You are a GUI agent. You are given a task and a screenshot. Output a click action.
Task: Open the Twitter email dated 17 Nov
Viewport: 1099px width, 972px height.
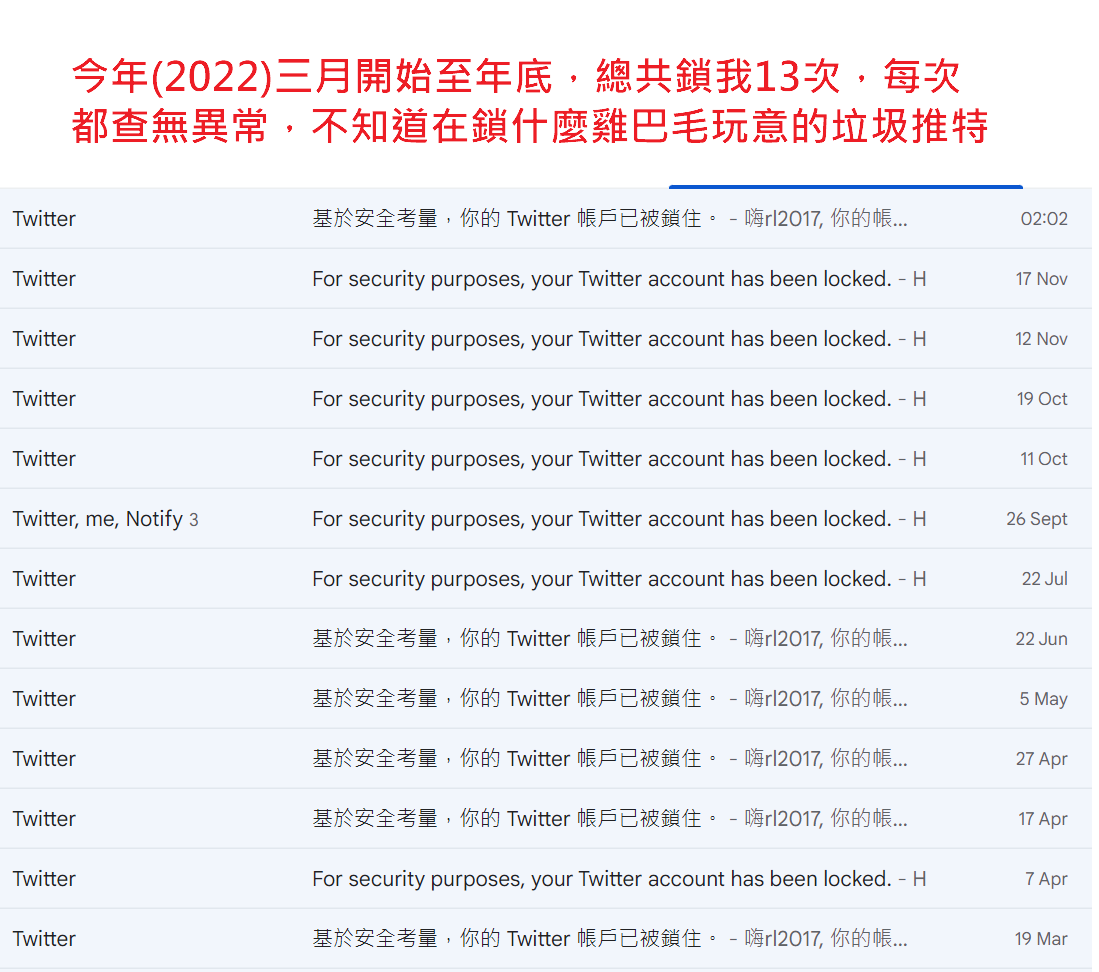point(546,279)
